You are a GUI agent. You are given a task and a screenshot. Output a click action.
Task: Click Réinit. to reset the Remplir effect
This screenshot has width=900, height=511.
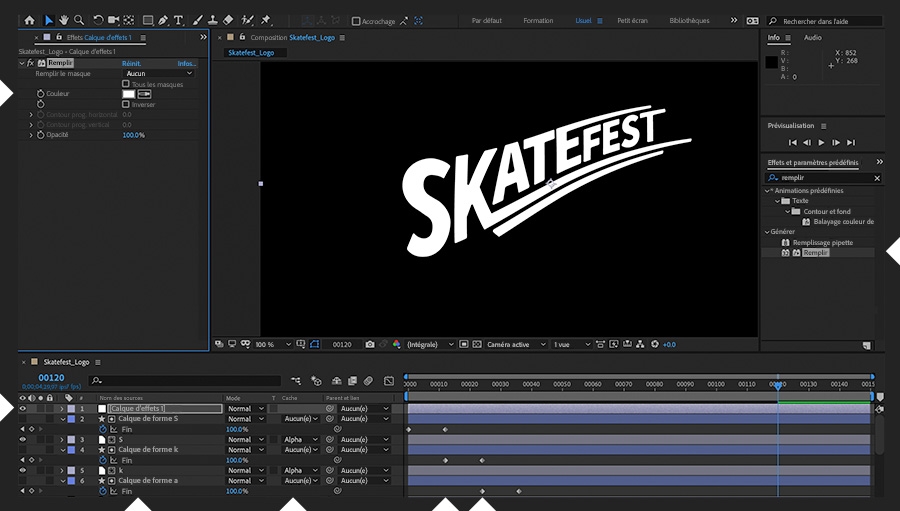tap(131, 63)
